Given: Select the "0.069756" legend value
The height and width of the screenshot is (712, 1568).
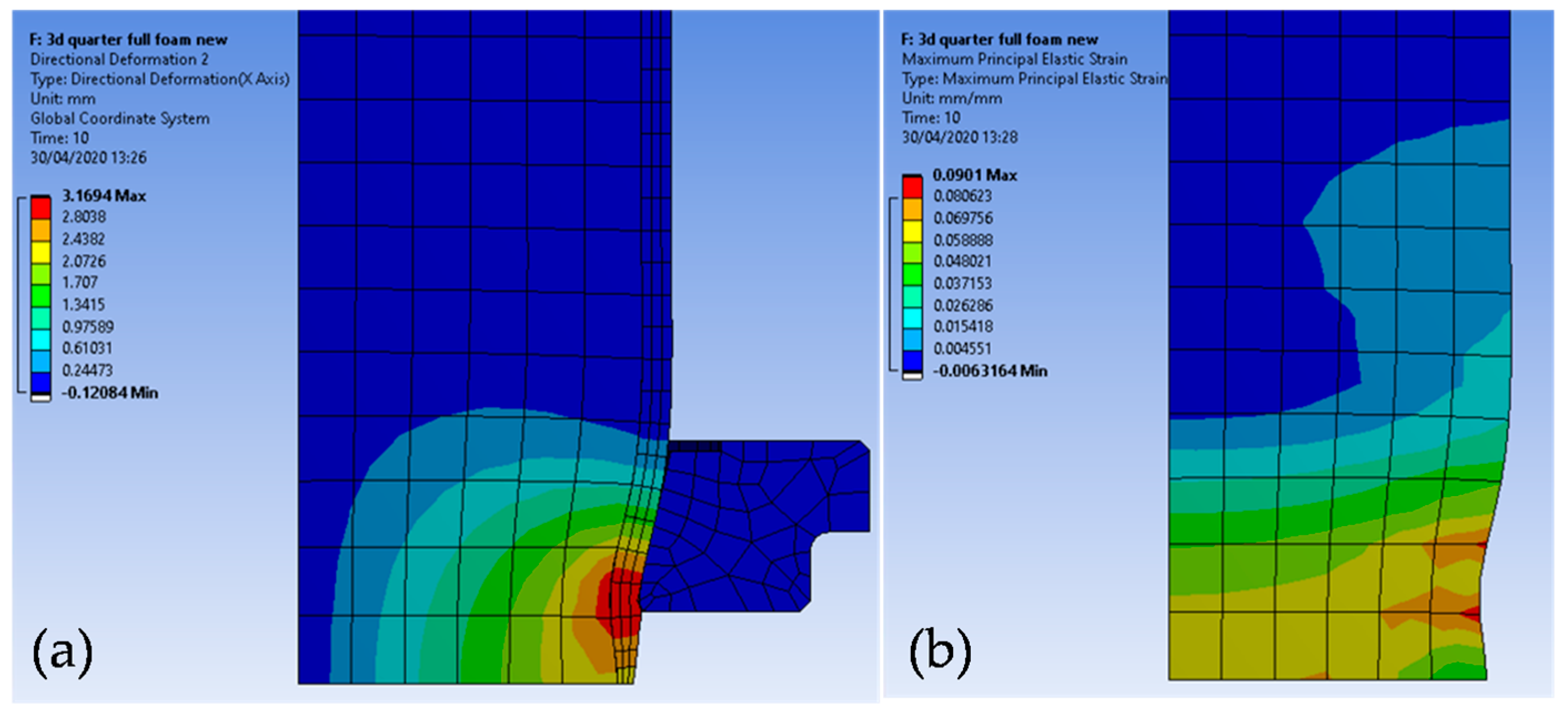Looking at the screenshot, I should pyautogui.click(x=963, y=219).
